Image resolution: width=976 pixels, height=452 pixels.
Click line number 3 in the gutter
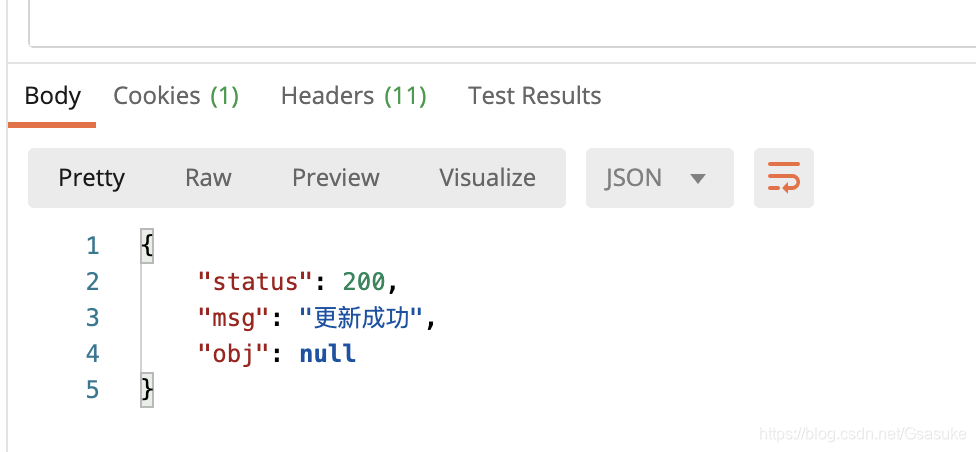(93, 318)
